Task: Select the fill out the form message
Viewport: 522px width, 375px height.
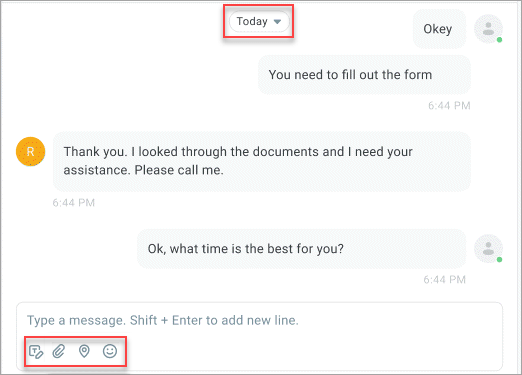Action: pos(364,75)
